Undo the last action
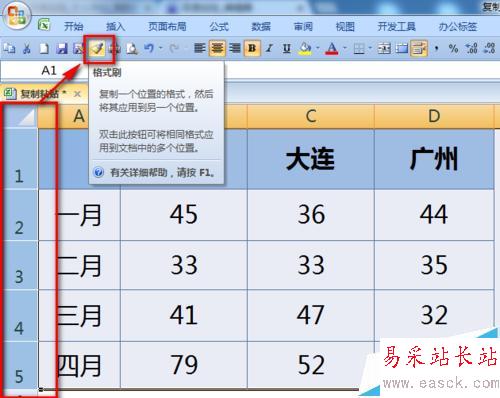Viewport: 500px width, 398px height. [x=149, y=49]
